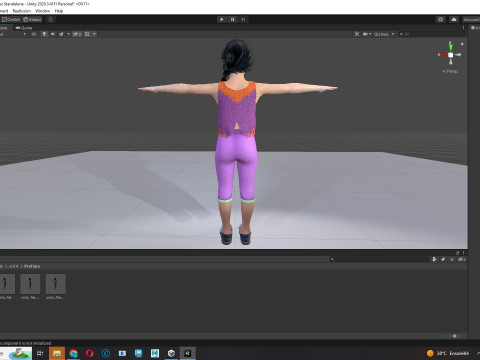Screen dimensions: 480x360
Task: Open File Explorer from the taskbar
Action: pyautogui.click(x=57, y=353)
